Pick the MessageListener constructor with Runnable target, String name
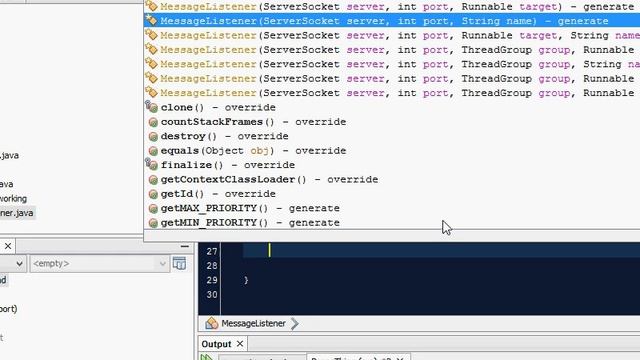 [392, 36]
